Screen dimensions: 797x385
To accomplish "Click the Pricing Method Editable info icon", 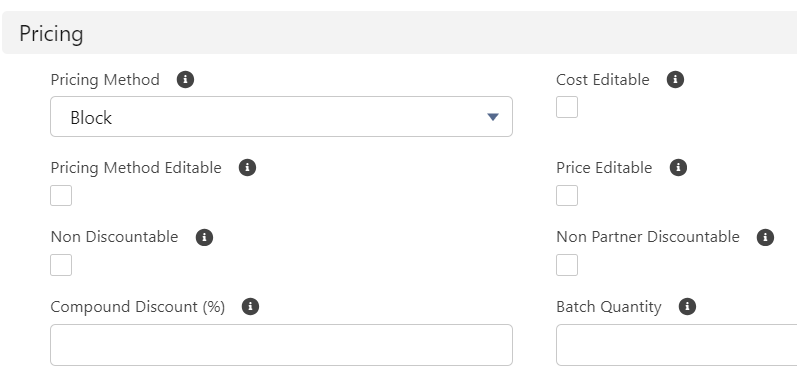I will (248, 168).
